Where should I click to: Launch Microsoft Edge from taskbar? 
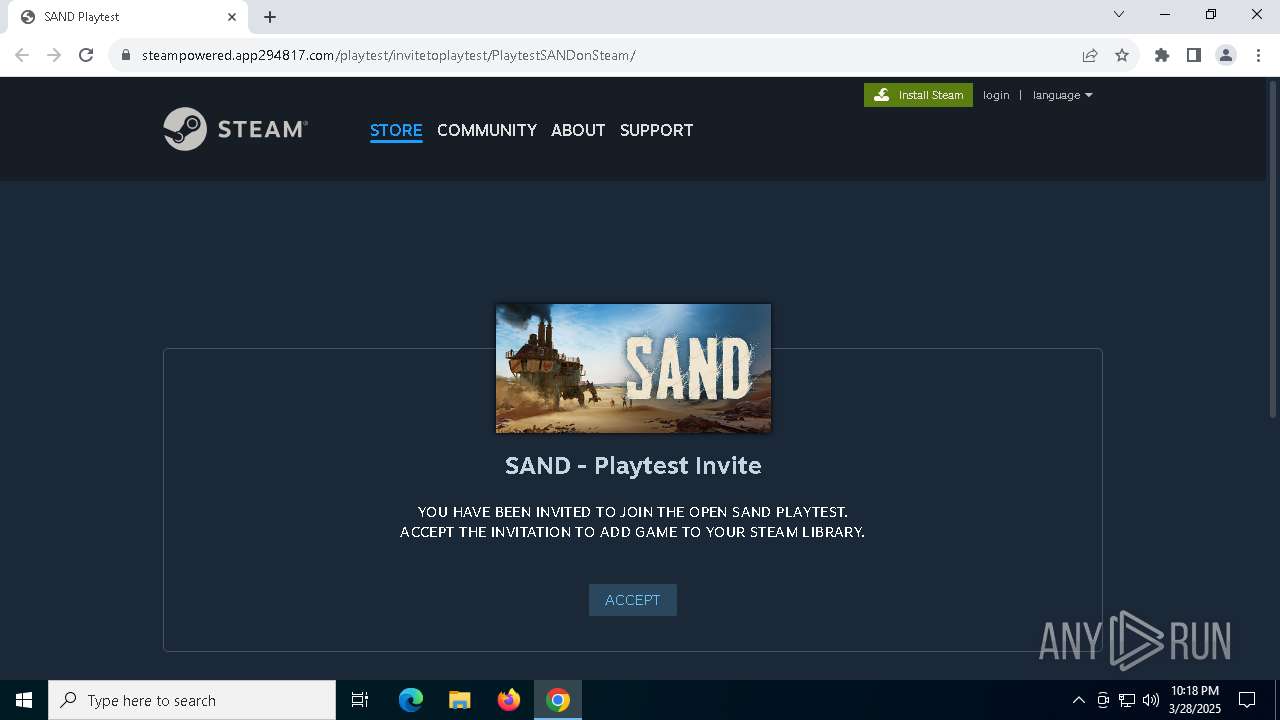(x=411, y=700)
